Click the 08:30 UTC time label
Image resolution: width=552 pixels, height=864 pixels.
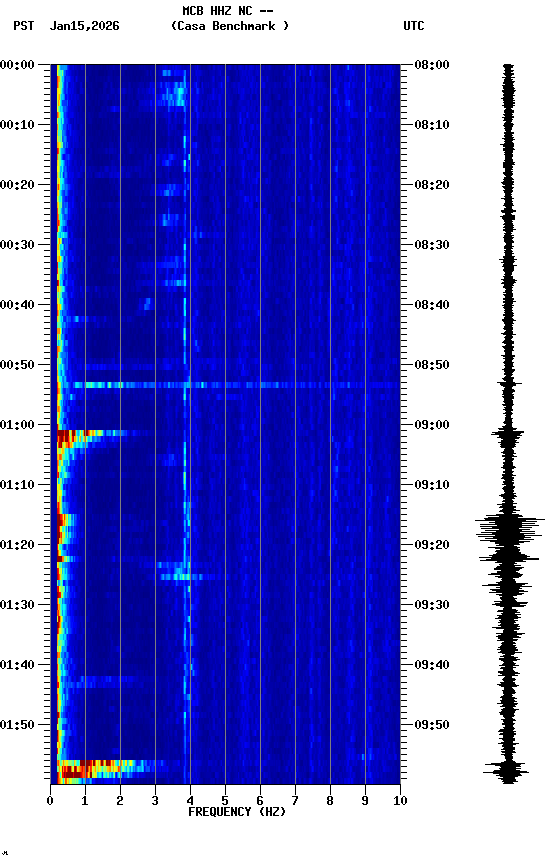[431, 245]
